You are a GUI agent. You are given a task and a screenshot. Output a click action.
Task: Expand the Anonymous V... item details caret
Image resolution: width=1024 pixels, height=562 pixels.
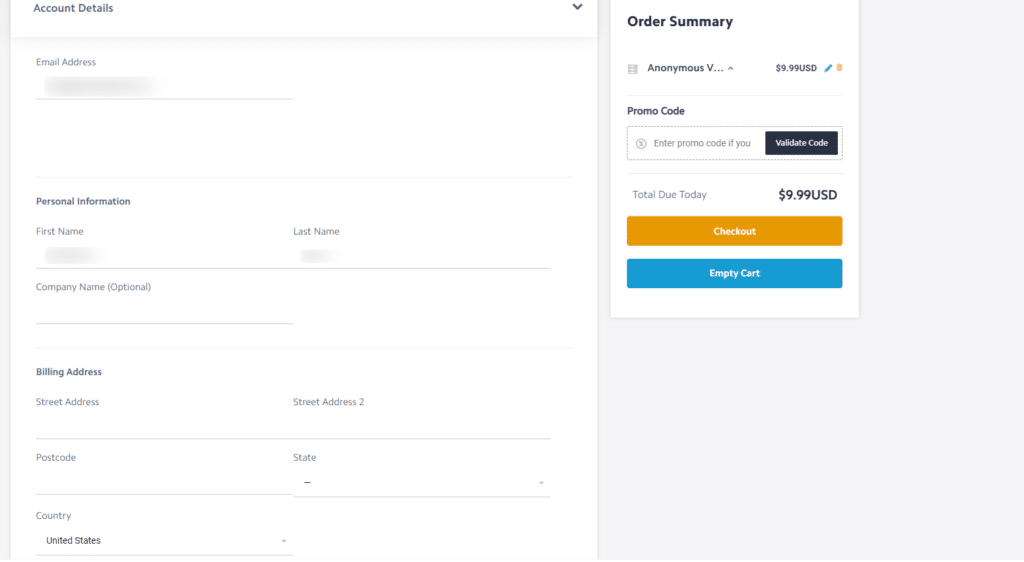point(731,68)
